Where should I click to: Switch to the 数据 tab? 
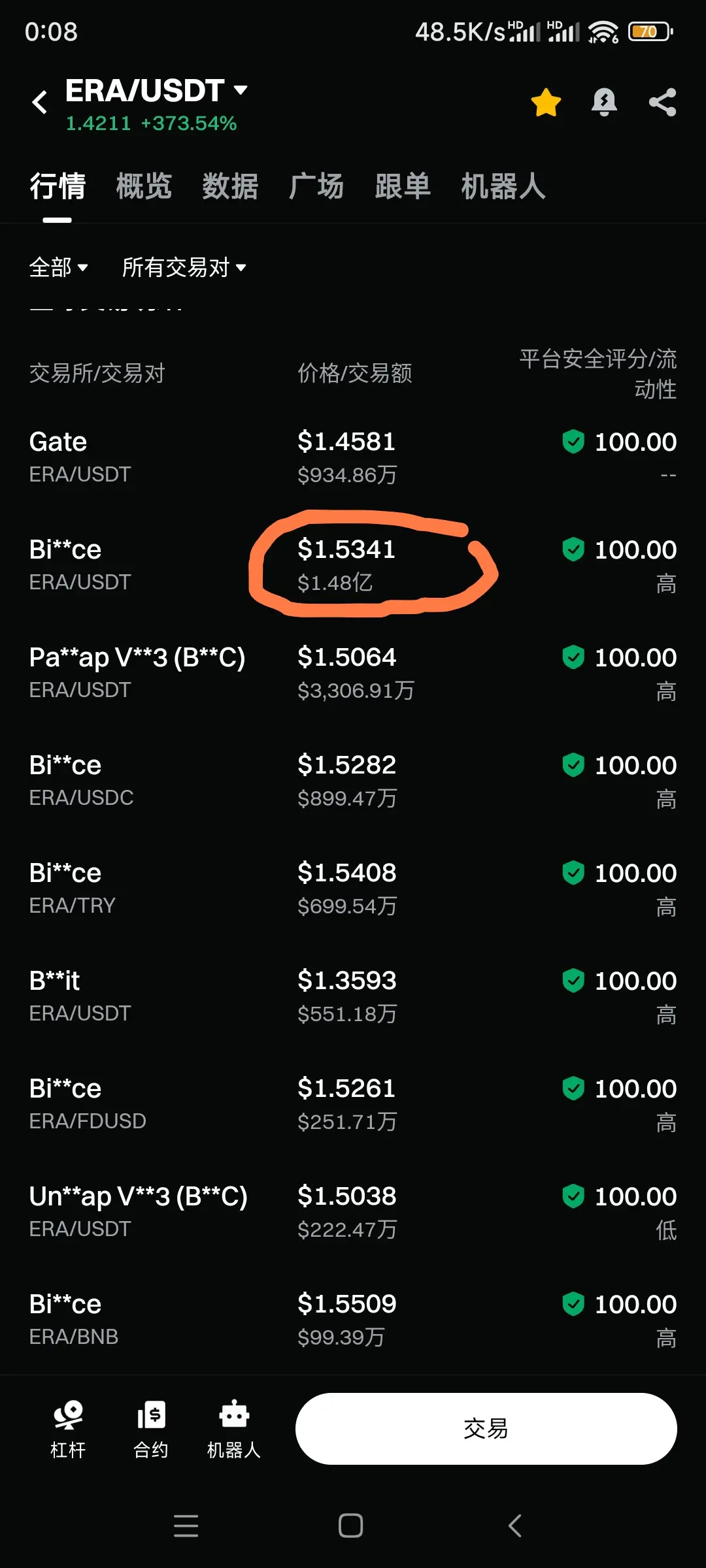230,186
